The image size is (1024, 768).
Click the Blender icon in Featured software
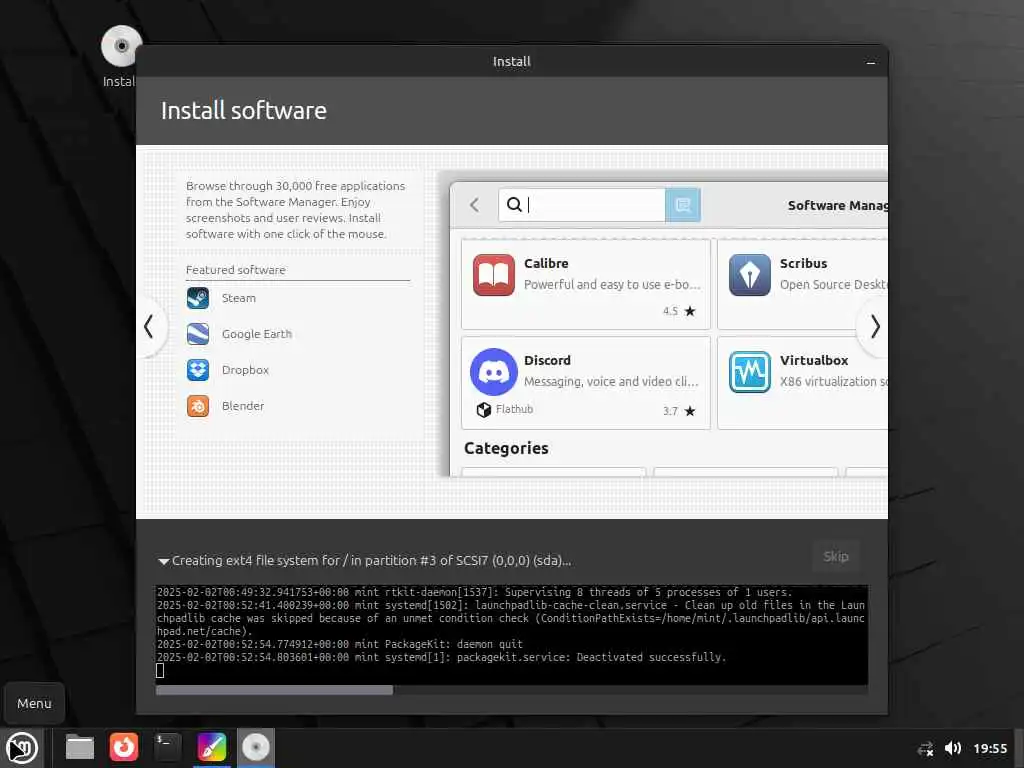(198, 406)
